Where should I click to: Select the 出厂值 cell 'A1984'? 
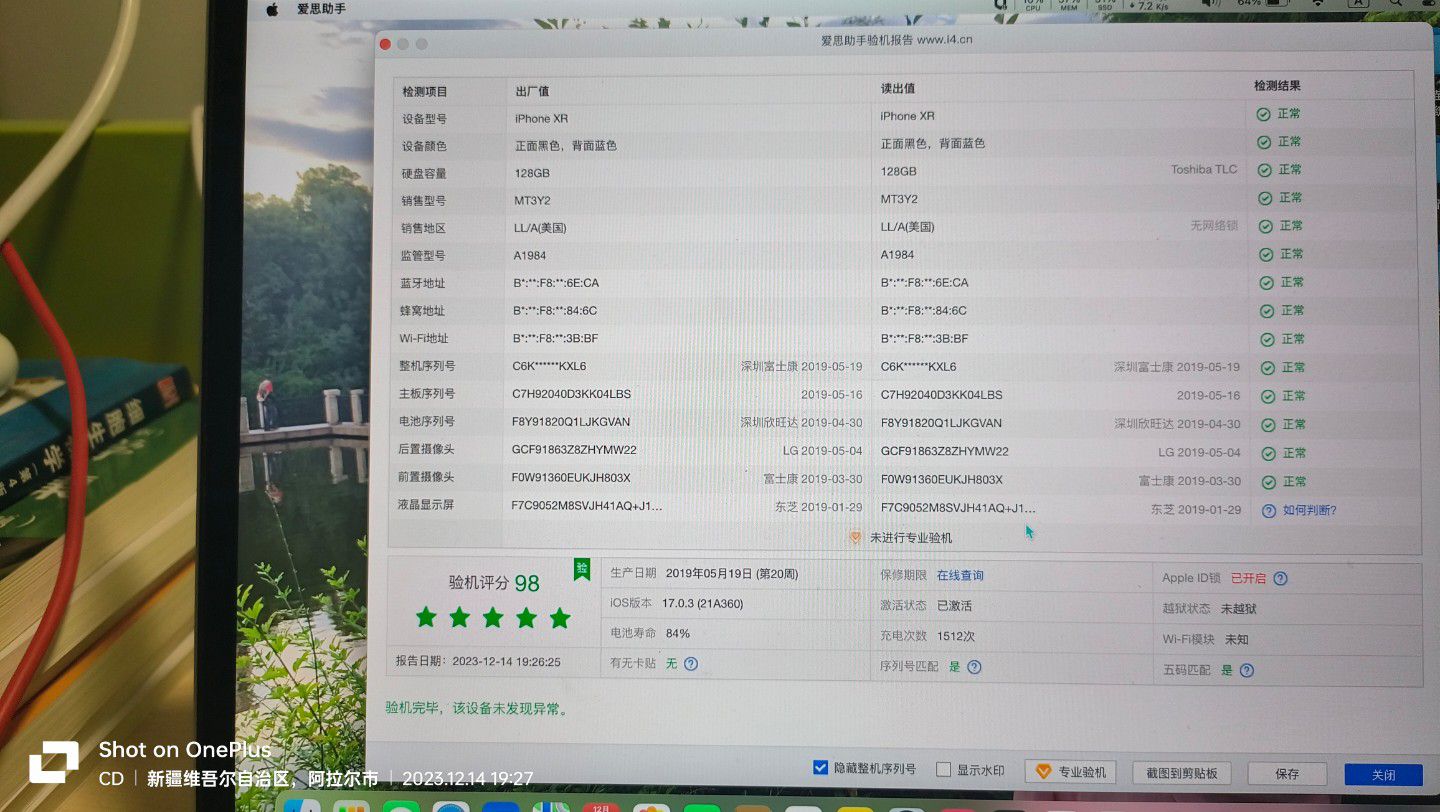tap(531, 255)
